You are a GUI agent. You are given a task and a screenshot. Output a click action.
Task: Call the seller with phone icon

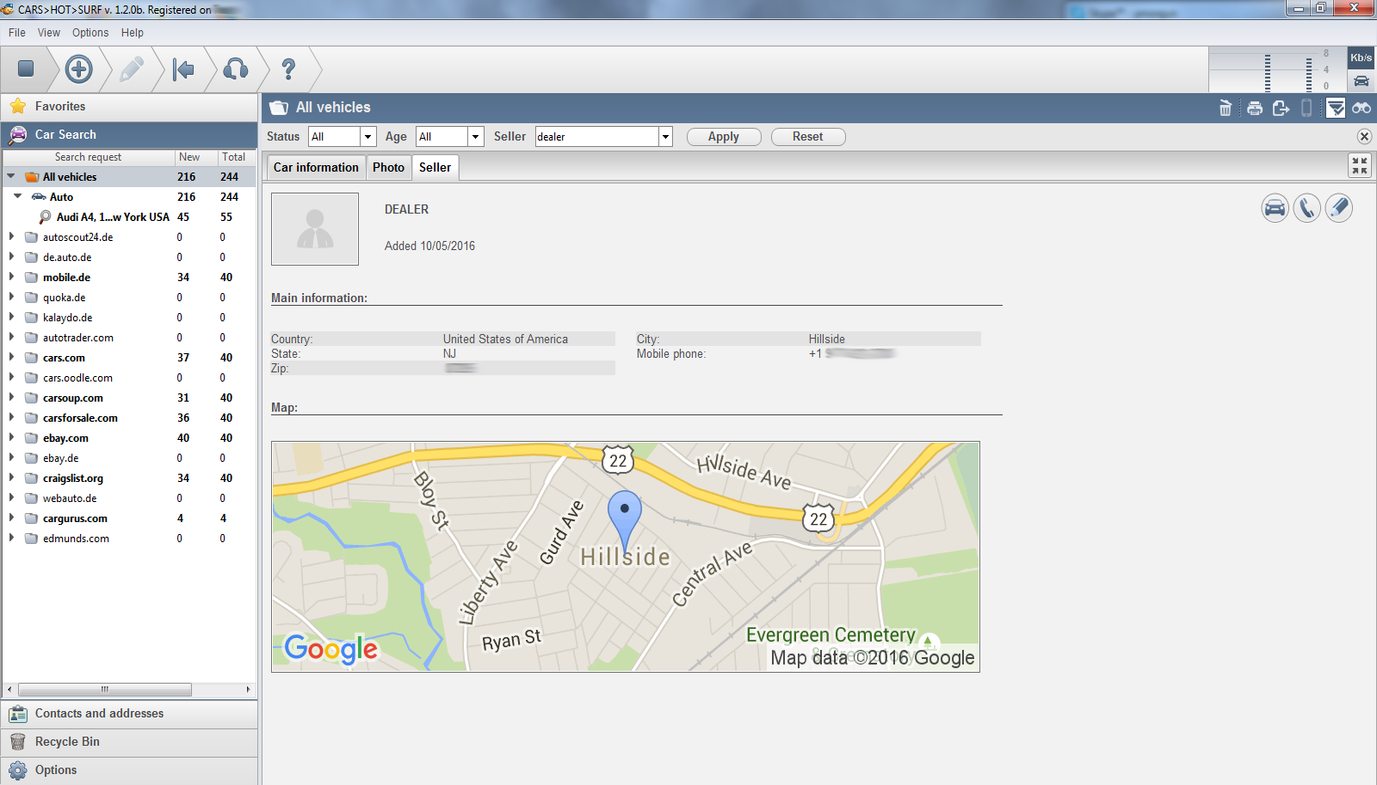1307,208
